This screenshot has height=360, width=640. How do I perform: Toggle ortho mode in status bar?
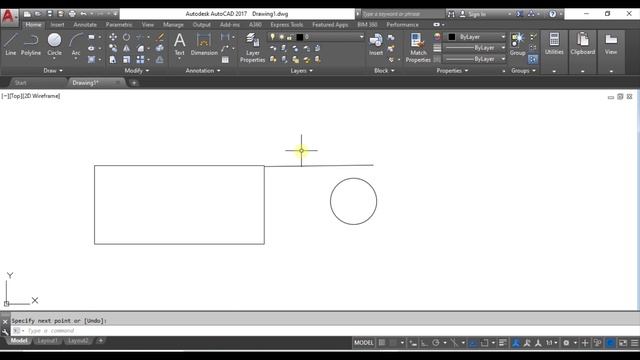(424, 343)
